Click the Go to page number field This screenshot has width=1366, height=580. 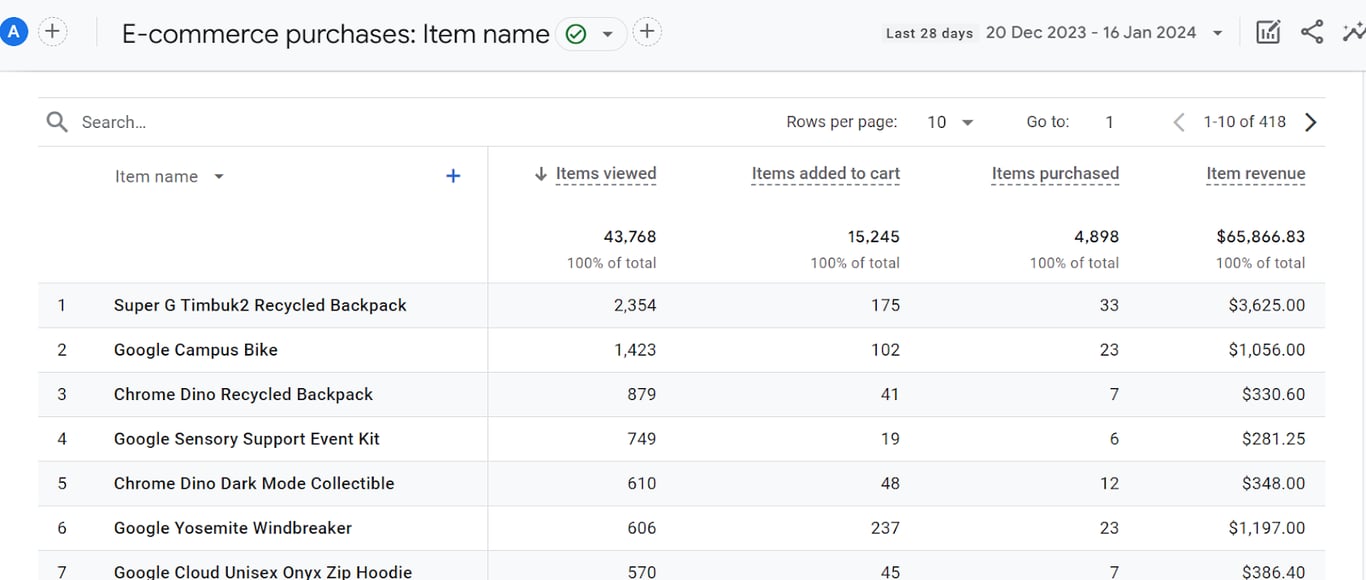tap(1110, 122)
